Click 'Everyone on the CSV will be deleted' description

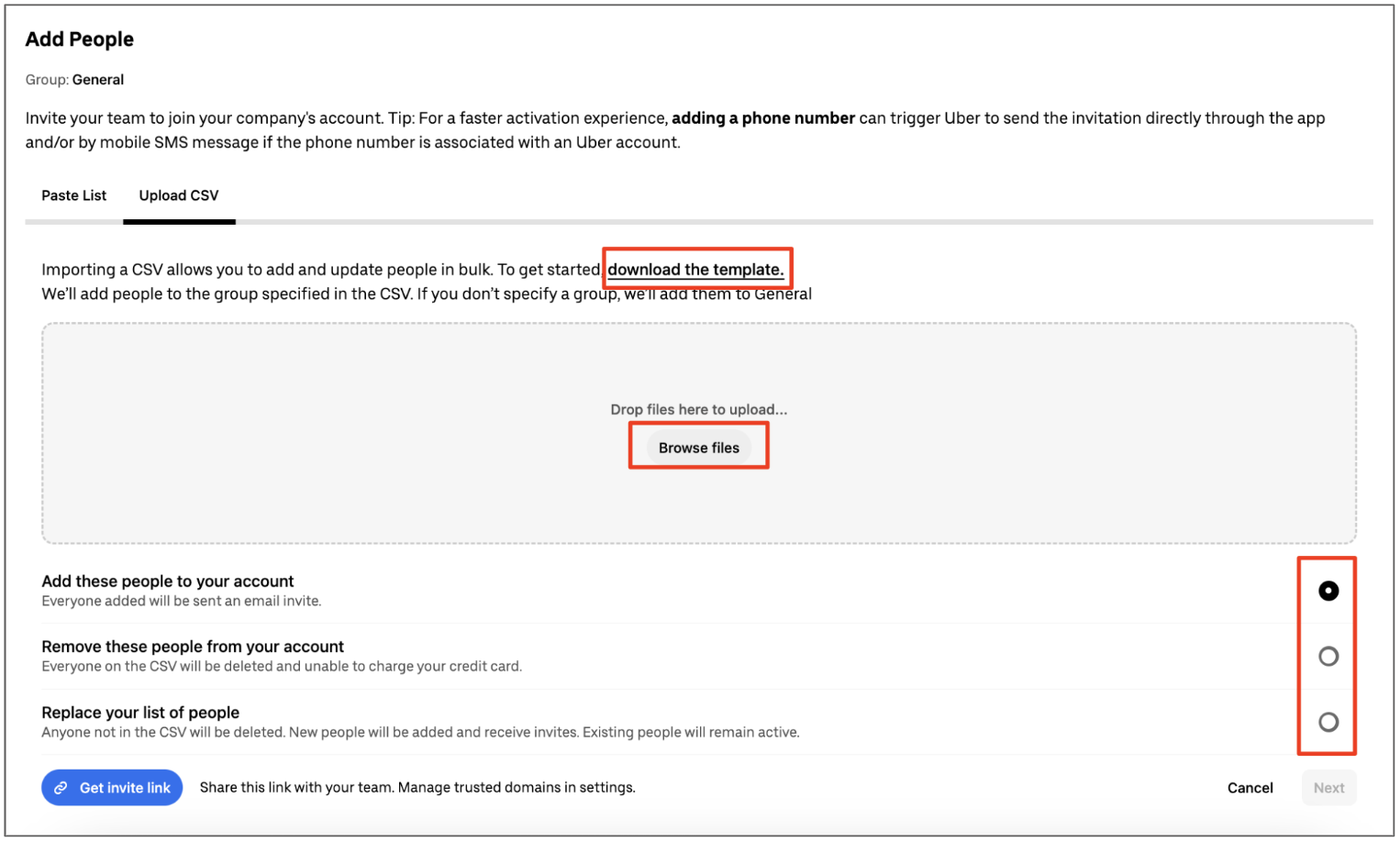(x=282, y=667)
